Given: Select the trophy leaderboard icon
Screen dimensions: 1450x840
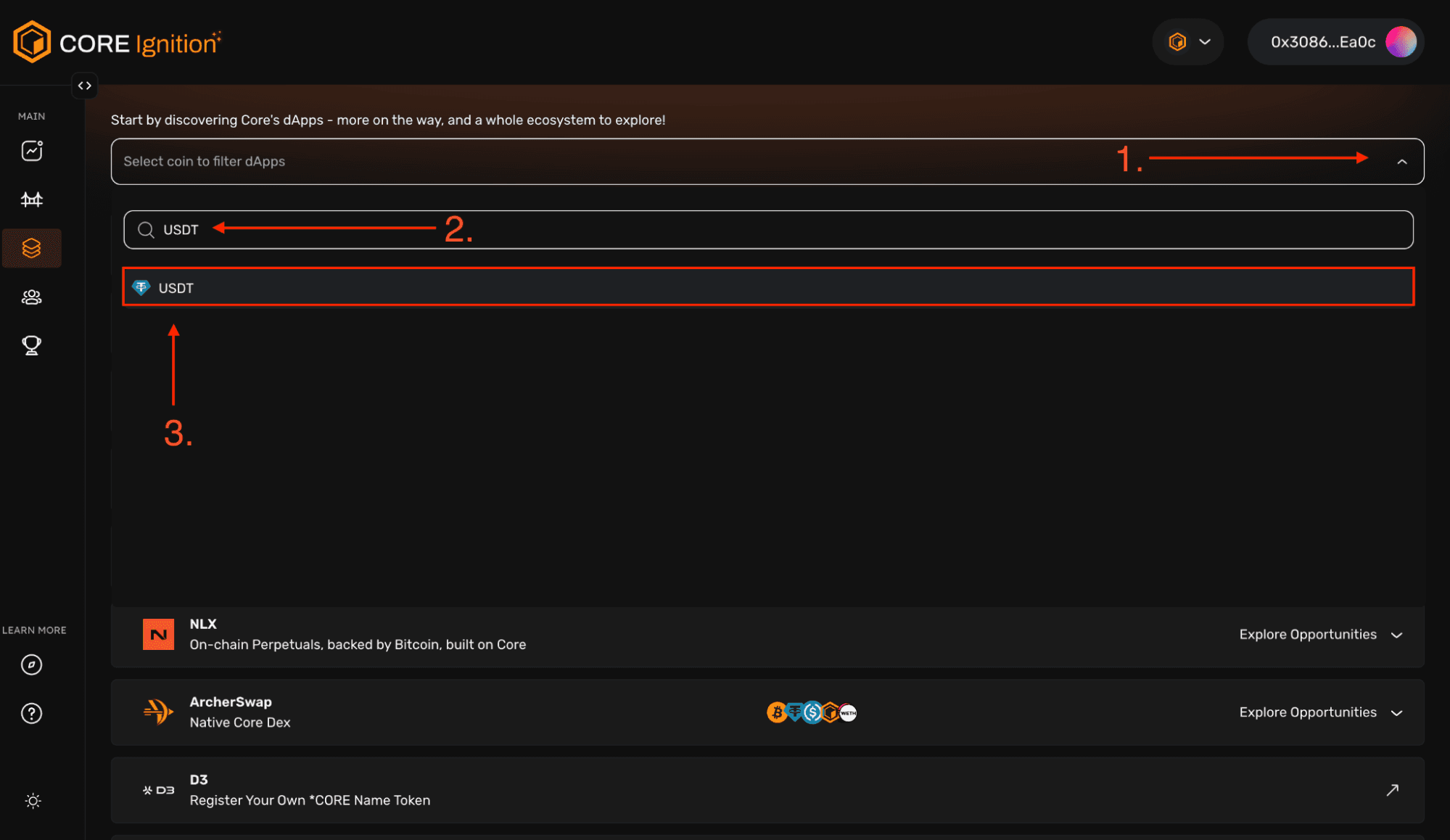Looking at the screenshot, I should [x=32, y=345].
